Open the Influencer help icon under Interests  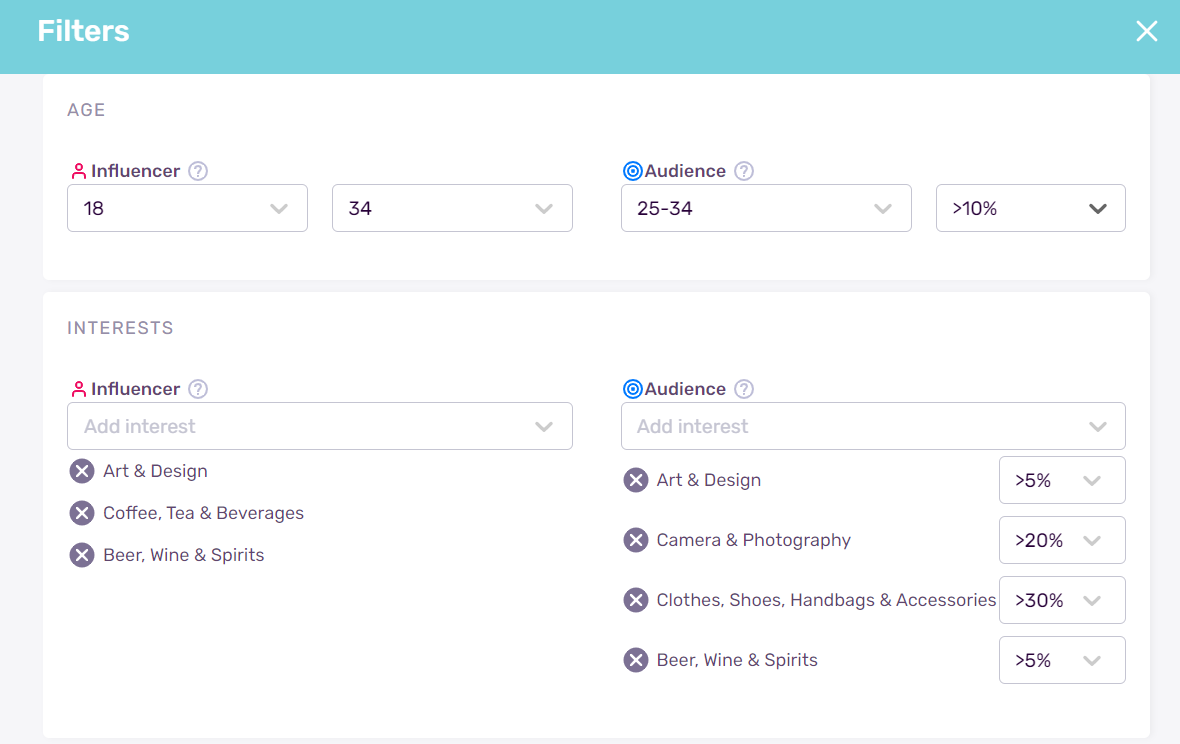[x=197, y=389]
